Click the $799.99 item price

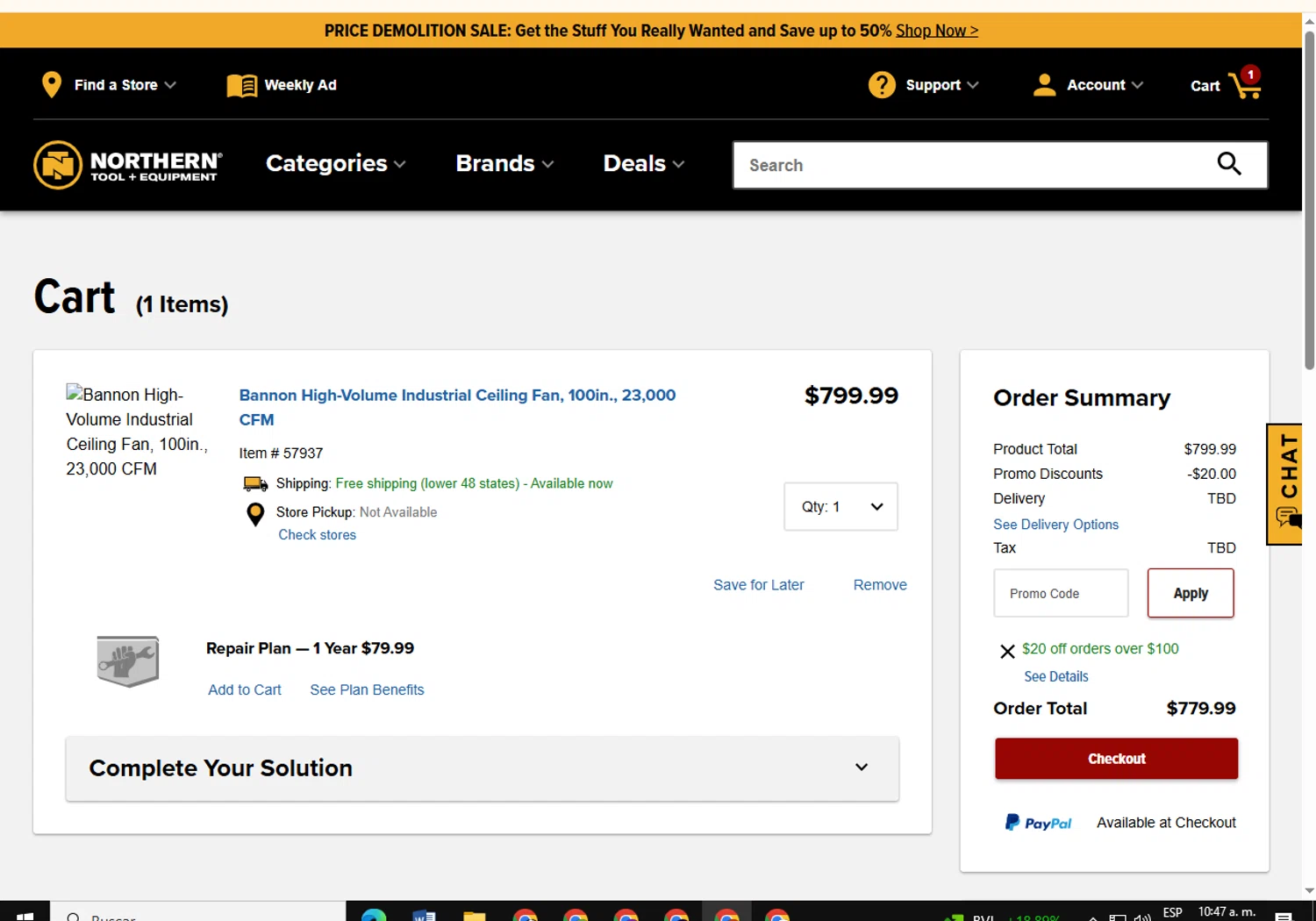pos(851,396)
